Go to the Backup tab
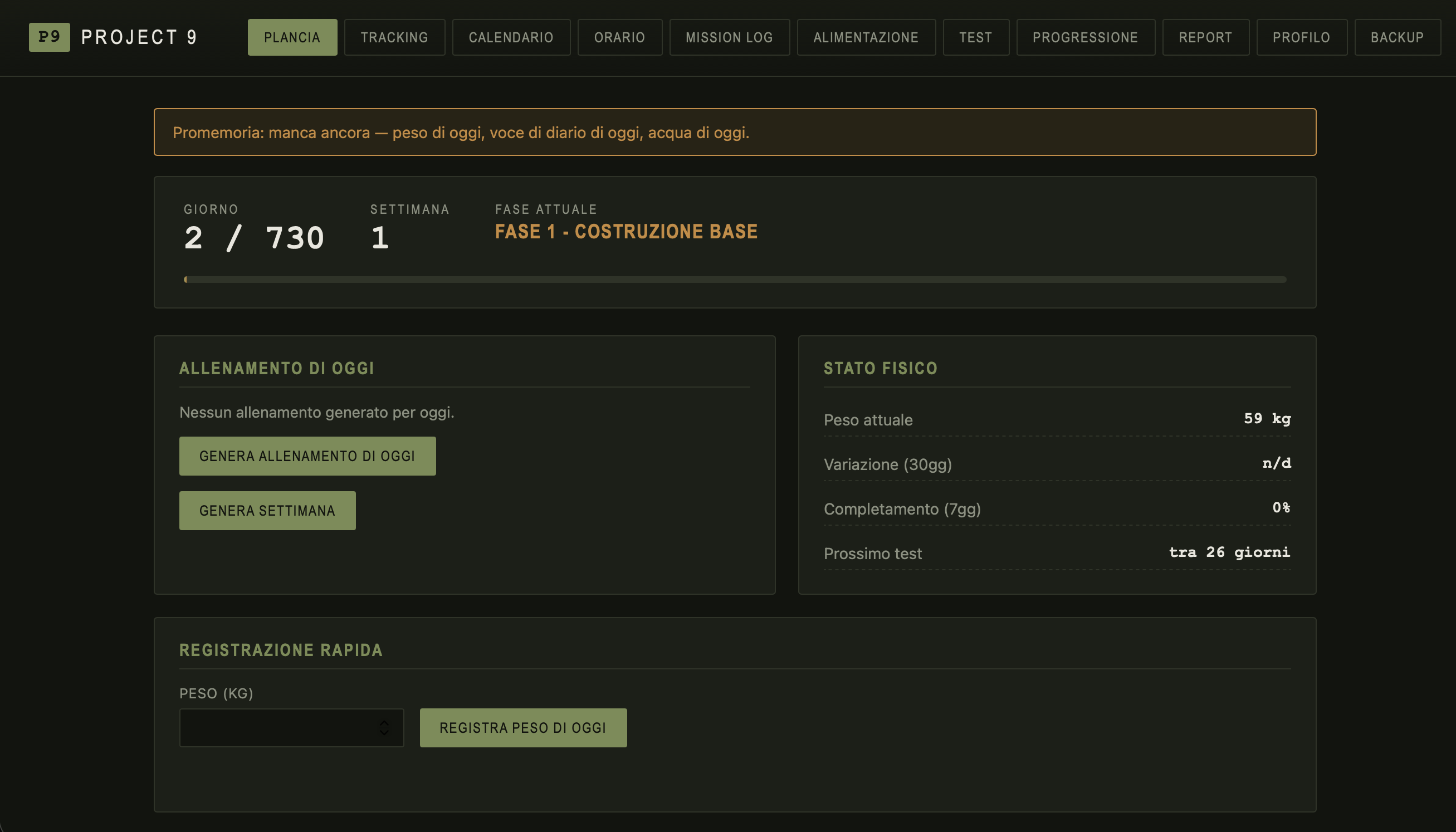The width and height of the screenshot is (1456, 832). (x=1397, y=37)
